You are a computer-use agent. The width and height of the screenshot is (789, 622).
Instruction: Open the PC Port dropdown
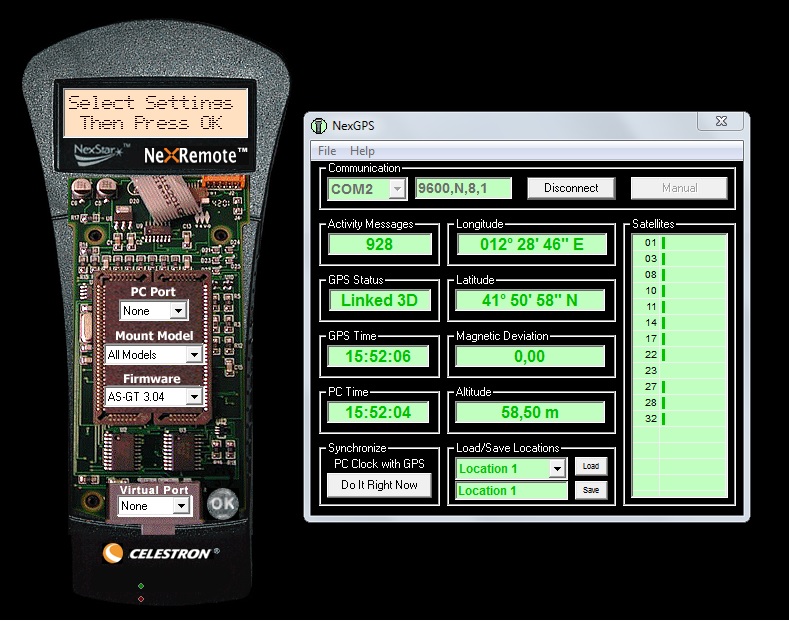point(178,311)
